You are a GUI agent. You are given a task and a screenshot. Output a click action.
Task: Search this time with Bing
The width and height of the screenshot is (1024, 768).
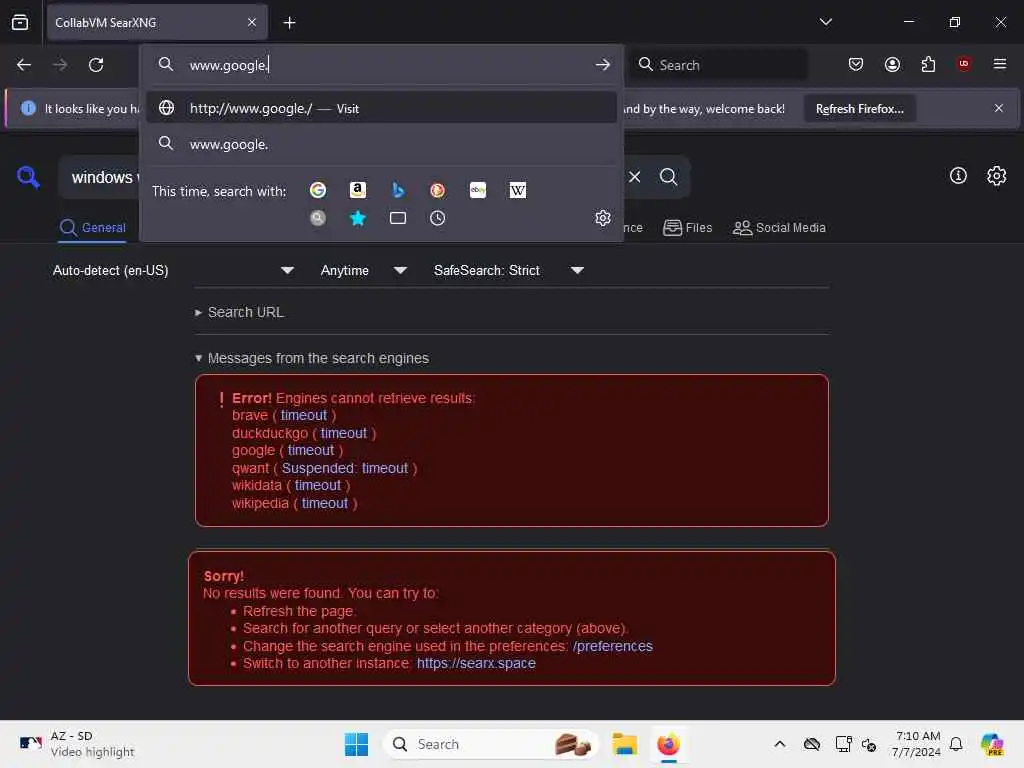pyautogui.click(x=398, y=190)
